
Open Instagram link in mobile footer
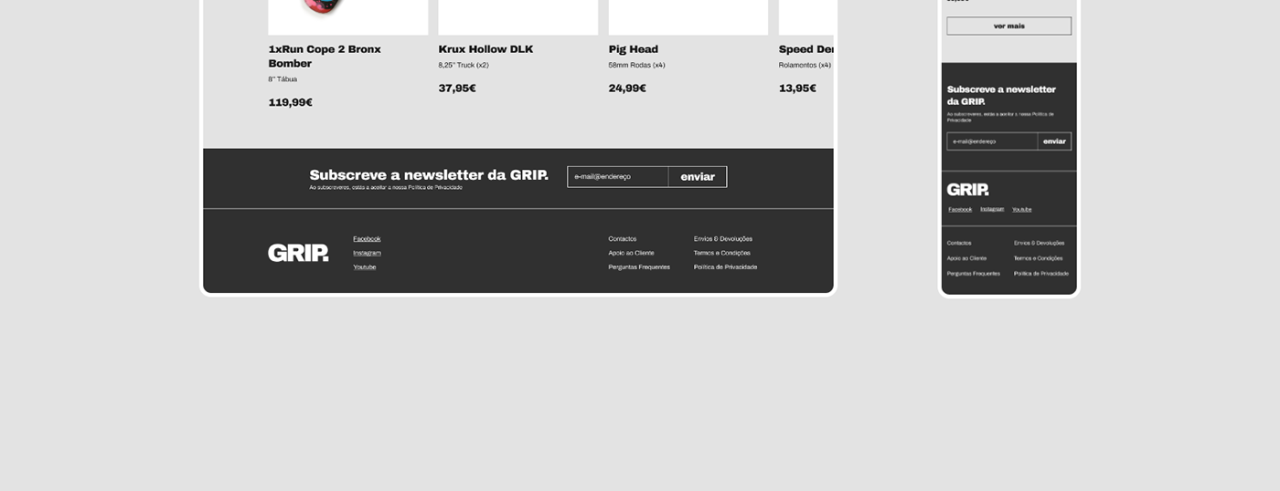(x=992, y=209)
